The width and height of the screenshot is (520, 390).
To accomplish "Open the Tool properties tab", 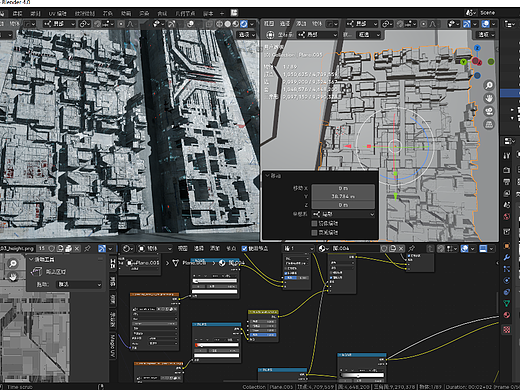I will tap(507, 155).
